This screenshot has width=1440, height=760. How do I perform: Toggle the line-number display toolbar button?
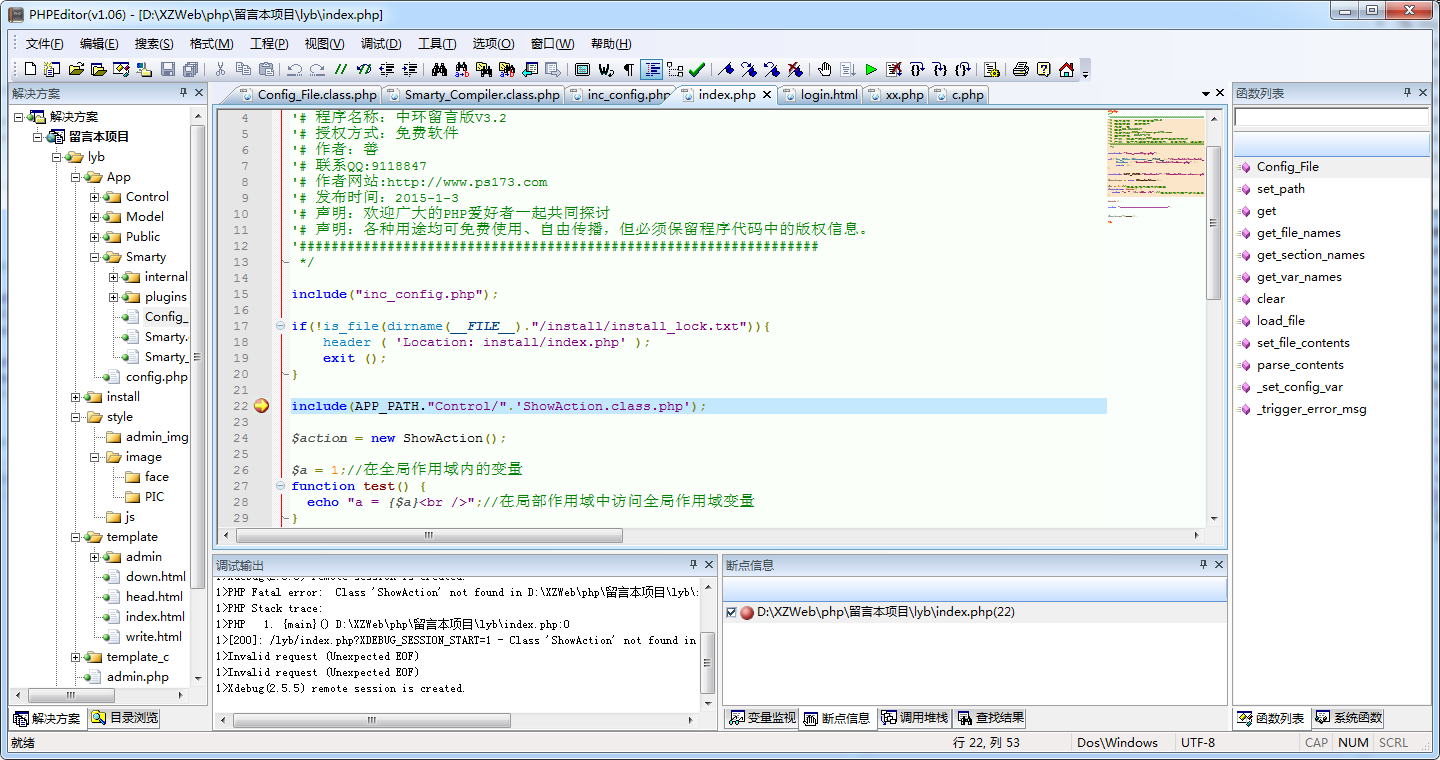pyautogui.click(x=652, y=69)
